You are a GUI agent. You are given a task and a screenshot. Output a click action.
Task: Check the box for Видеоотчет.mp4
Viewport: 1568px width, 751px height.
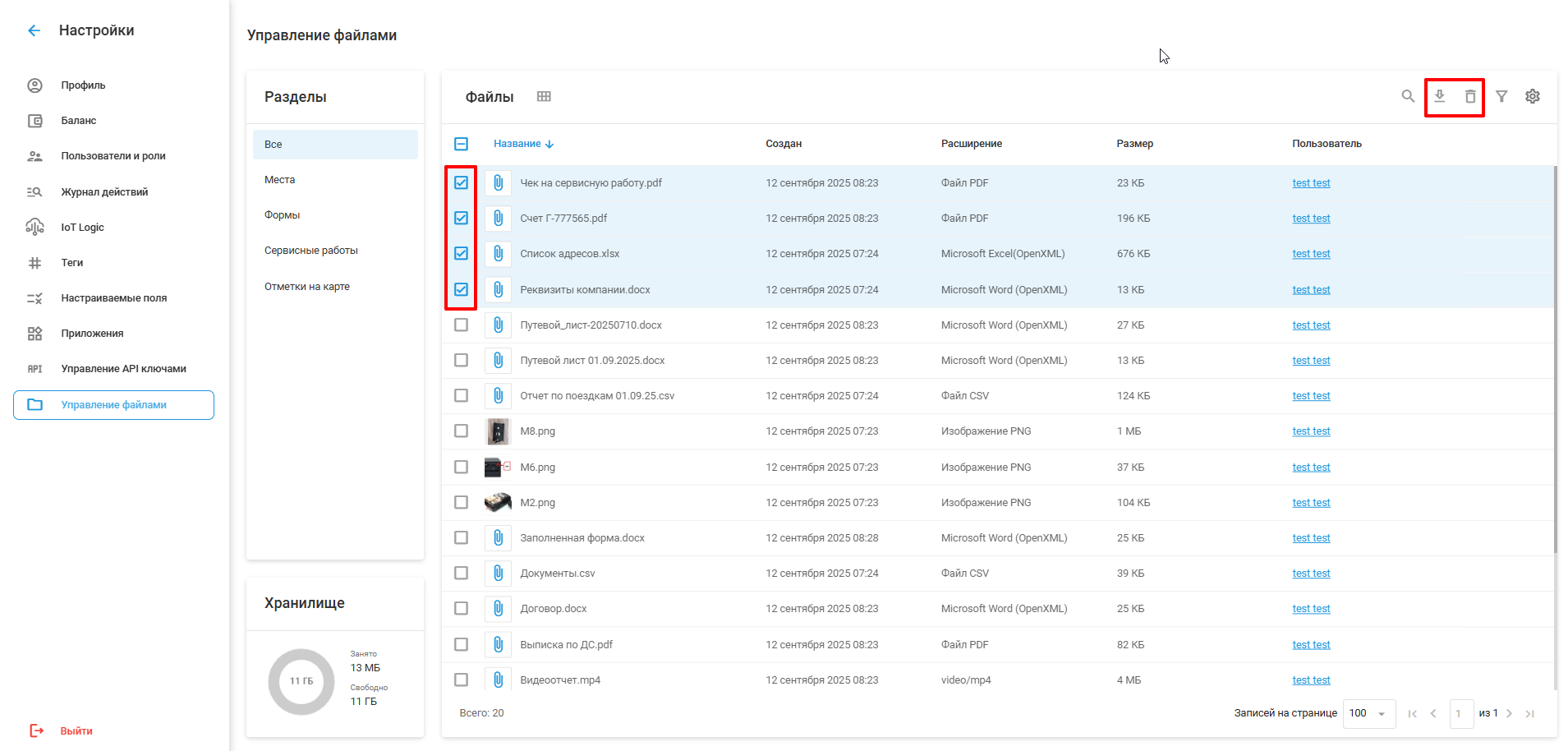point(462,680)
